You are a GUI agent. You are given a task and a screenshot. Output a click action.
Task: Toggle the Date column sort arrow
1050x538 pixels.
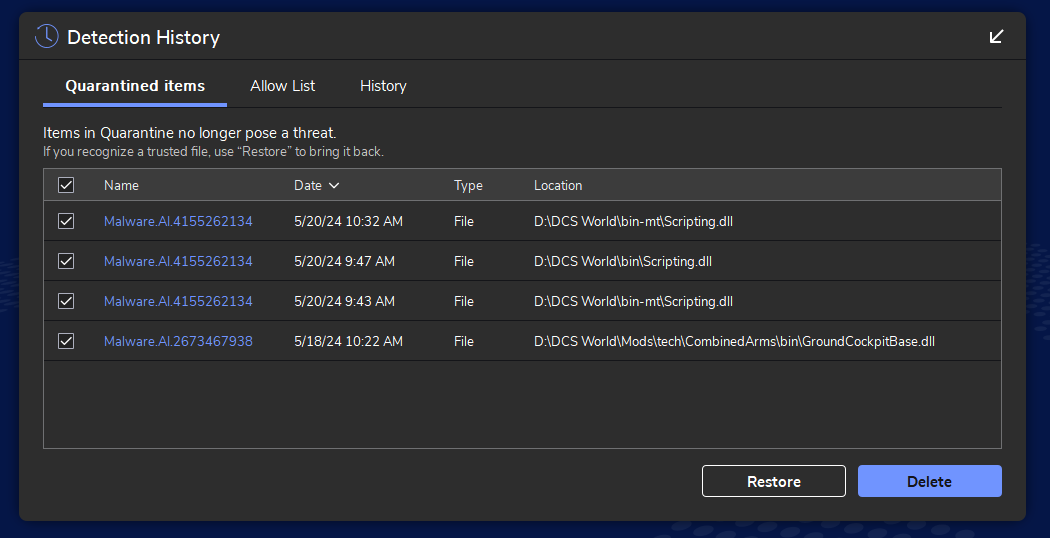(x=334, y=186)
